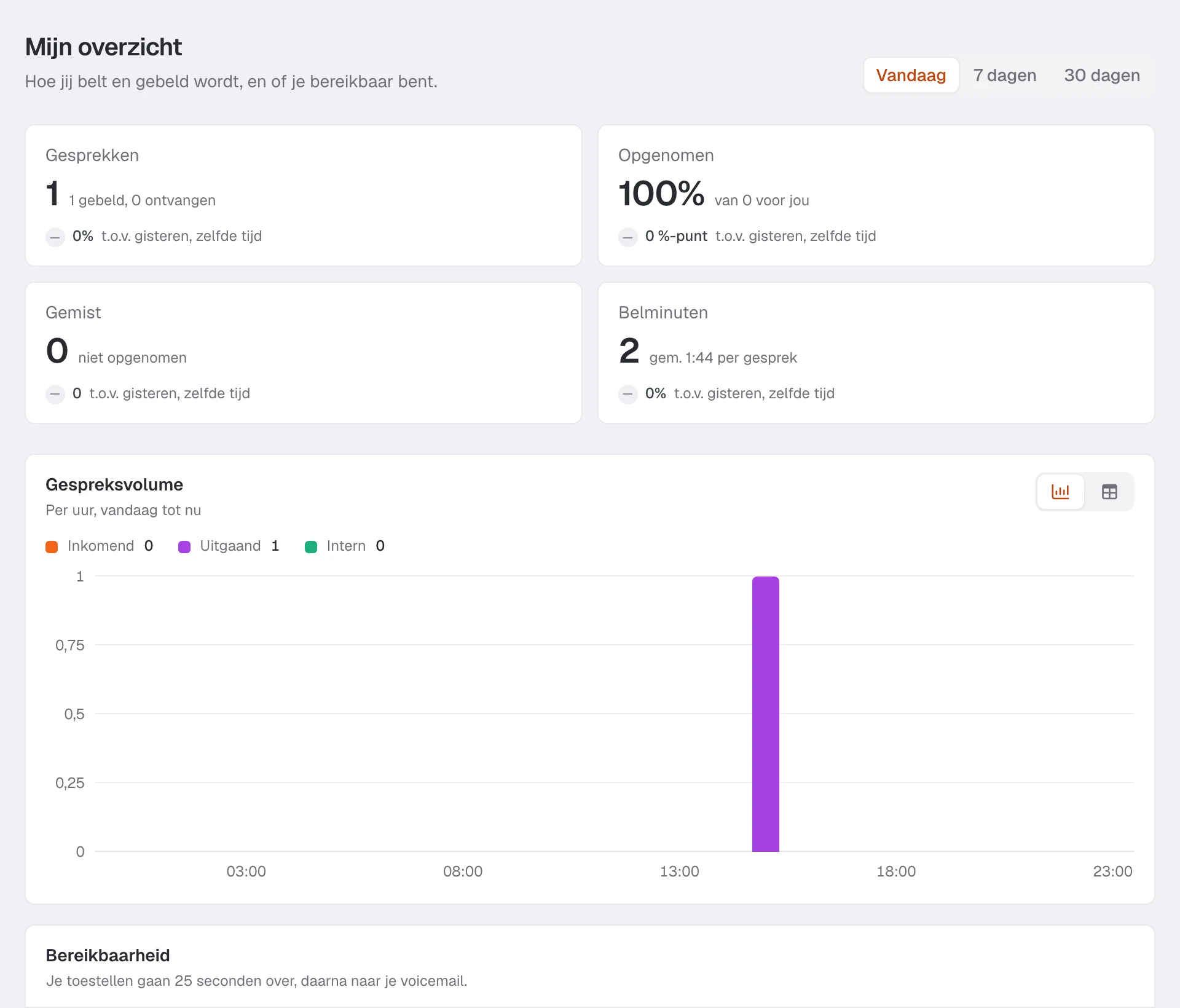Switch to table view icon
This screenshot has width=1180, height=1008.
click(x=1109, y=492)
